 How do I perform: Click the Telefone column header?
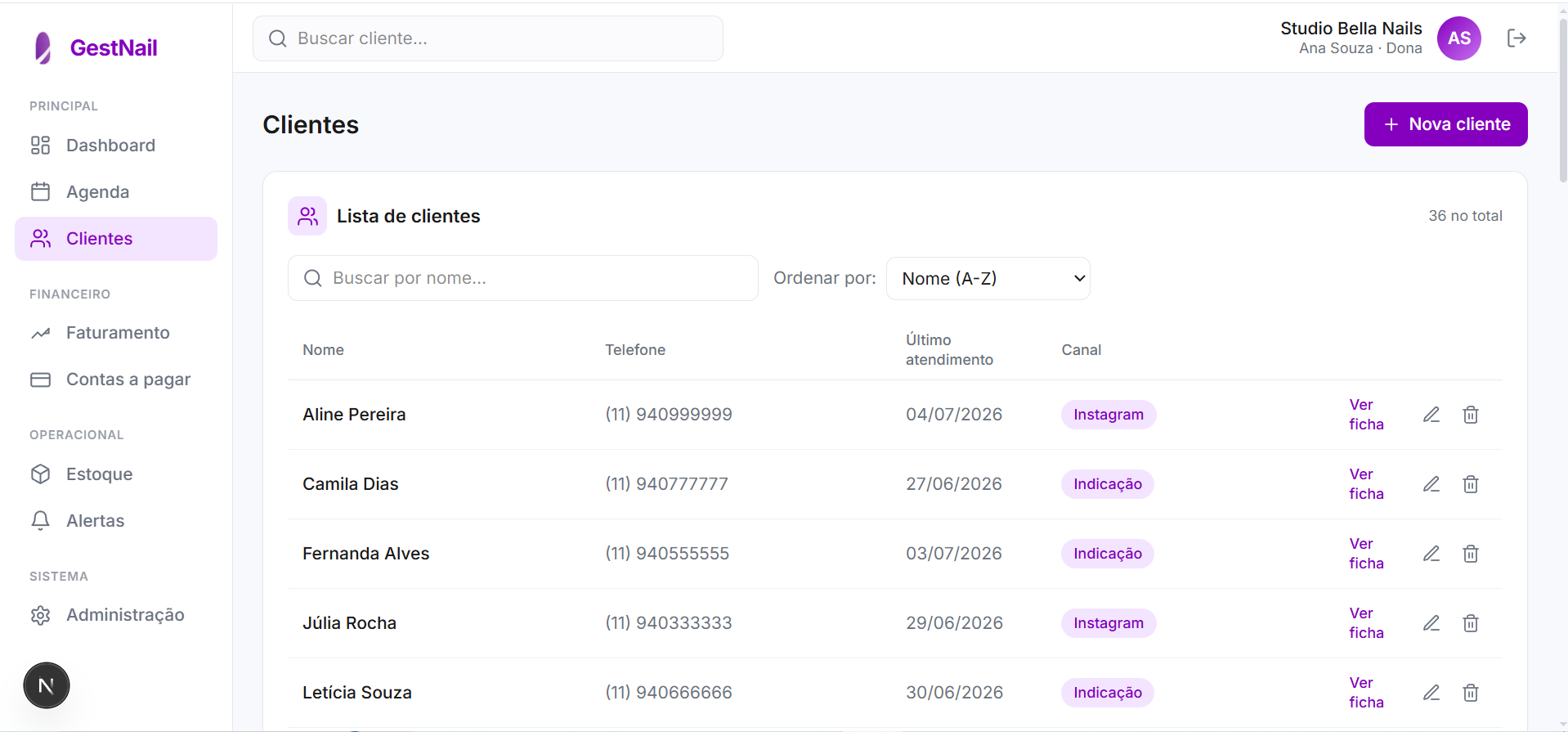(635, 350)
